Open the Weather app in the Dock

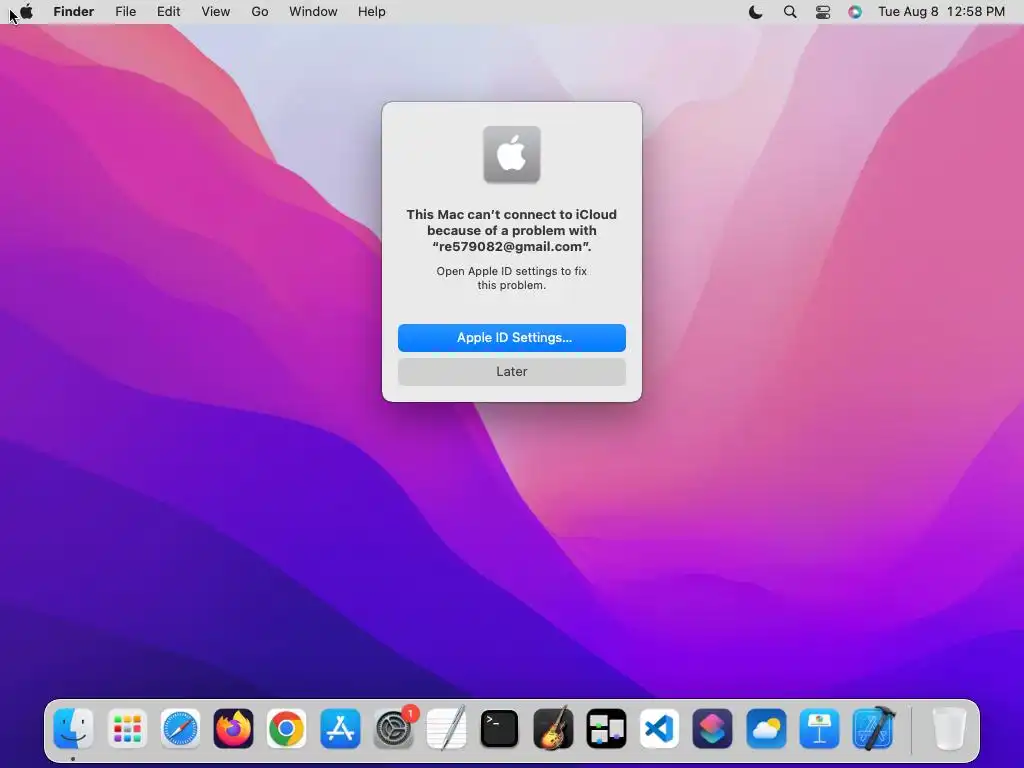click(x=766, y=728)
